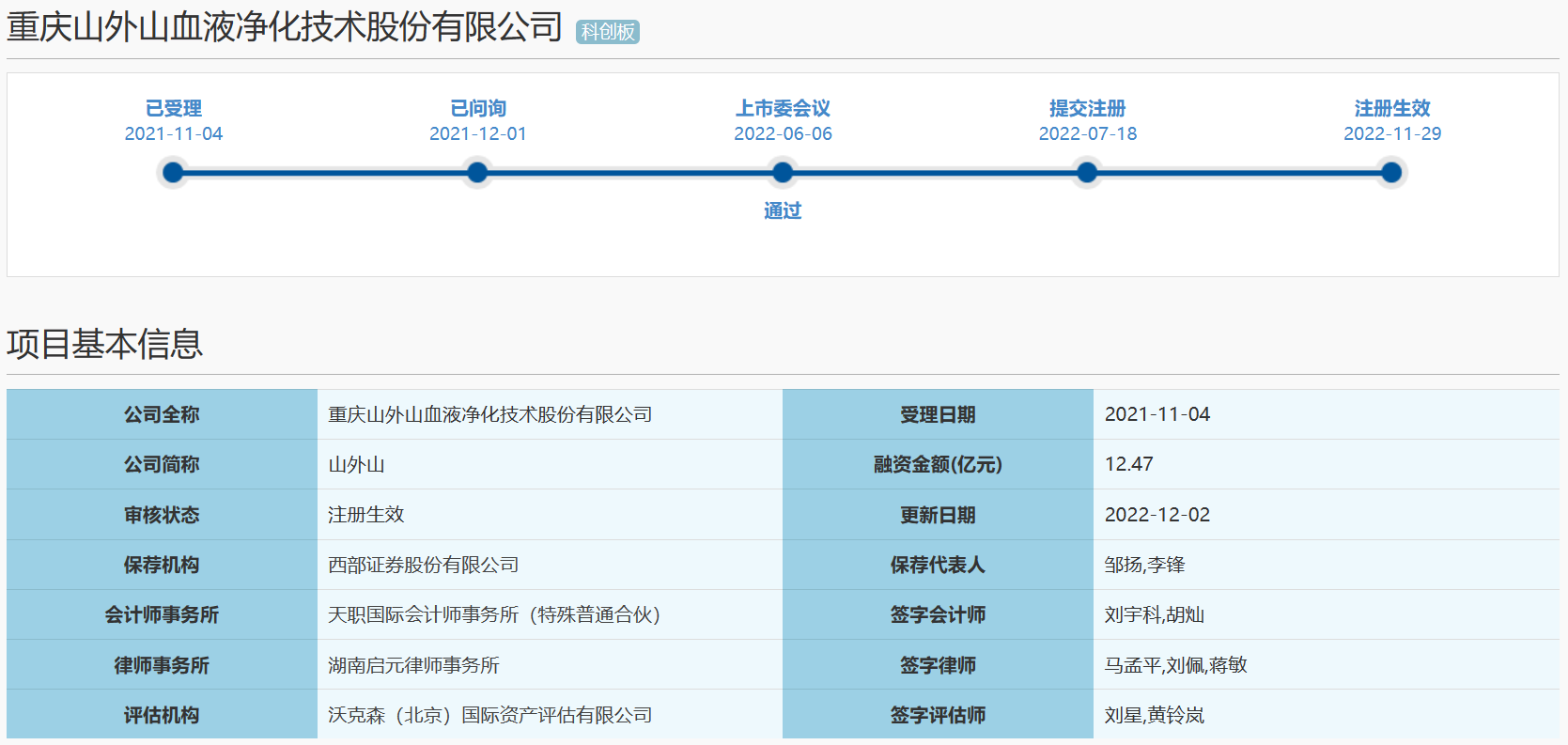Image resolution: width=1568 pixels, height=745 pixels.
Task: Select the 注册生效 timeline node dot
Action: click(x=1391, y=172)
